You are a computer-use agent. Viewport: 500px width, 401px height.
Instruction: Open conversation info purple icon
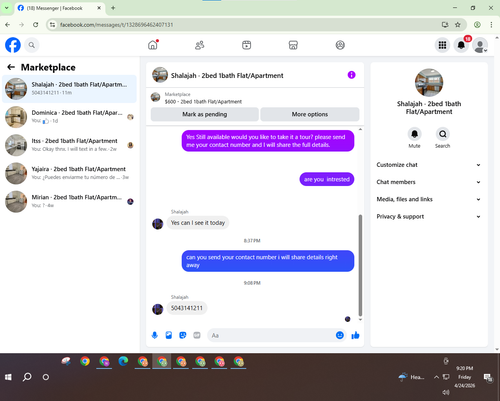(x=351, y=75)
